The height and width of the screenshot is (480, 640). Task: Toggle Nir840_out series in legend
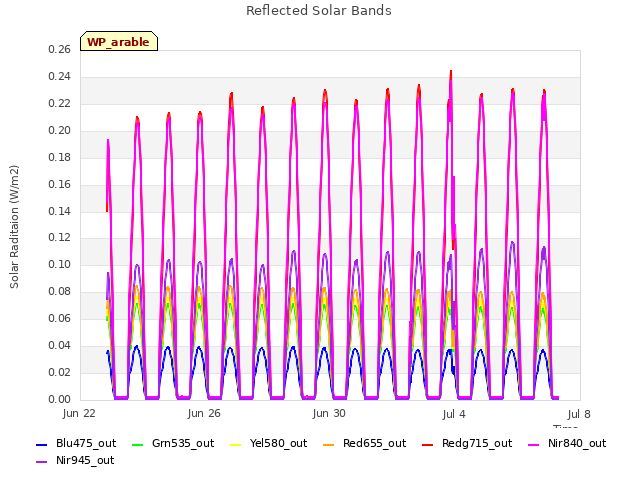tap(567, 444)
